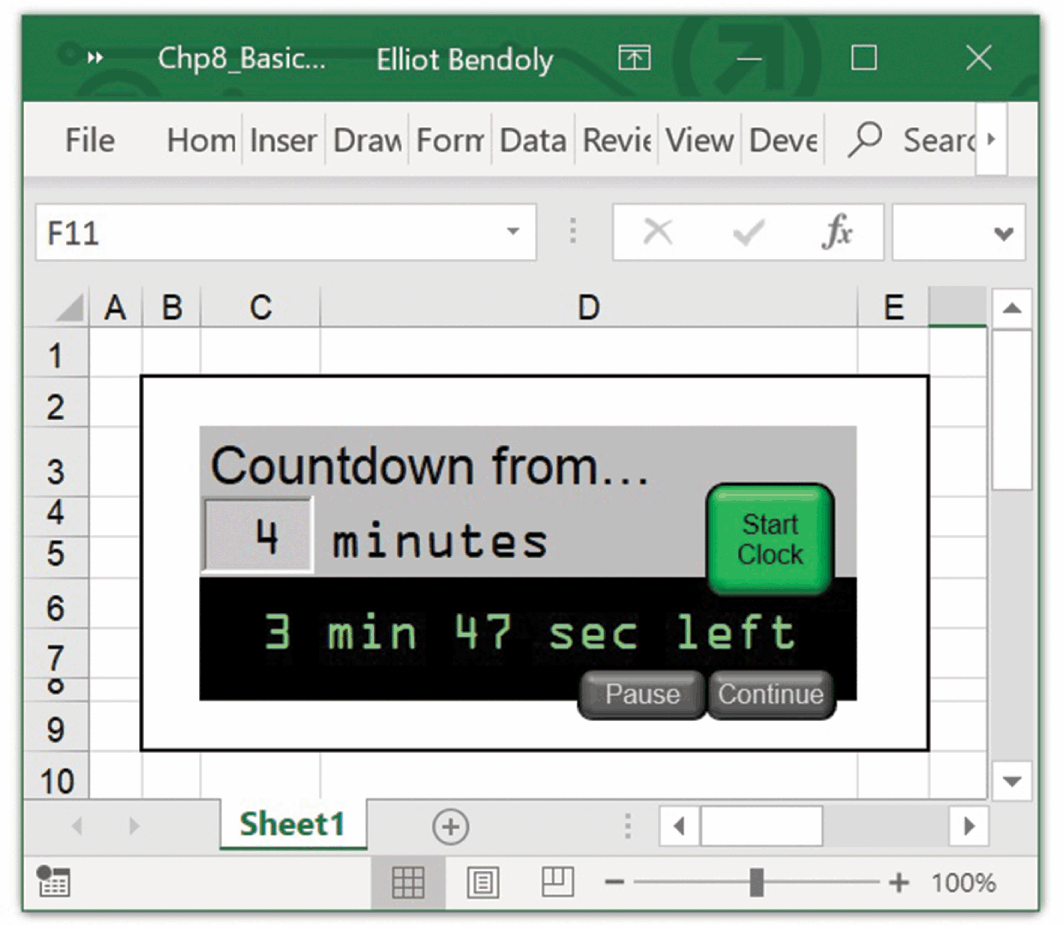This screenshot has width=1063, height=925.
Task: Switch to Normal view icon
Action: pyautogui.click(x=408, y=882)
